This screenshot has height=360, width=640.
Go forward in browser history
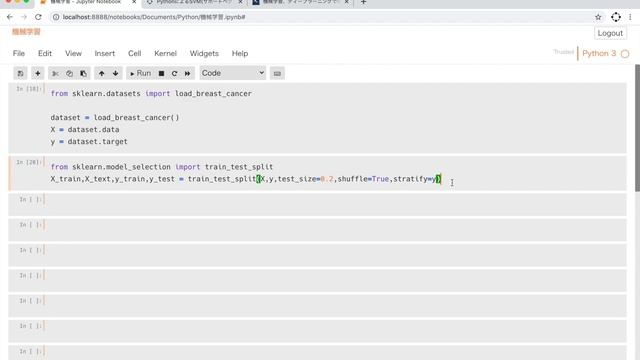pos(24,17)
